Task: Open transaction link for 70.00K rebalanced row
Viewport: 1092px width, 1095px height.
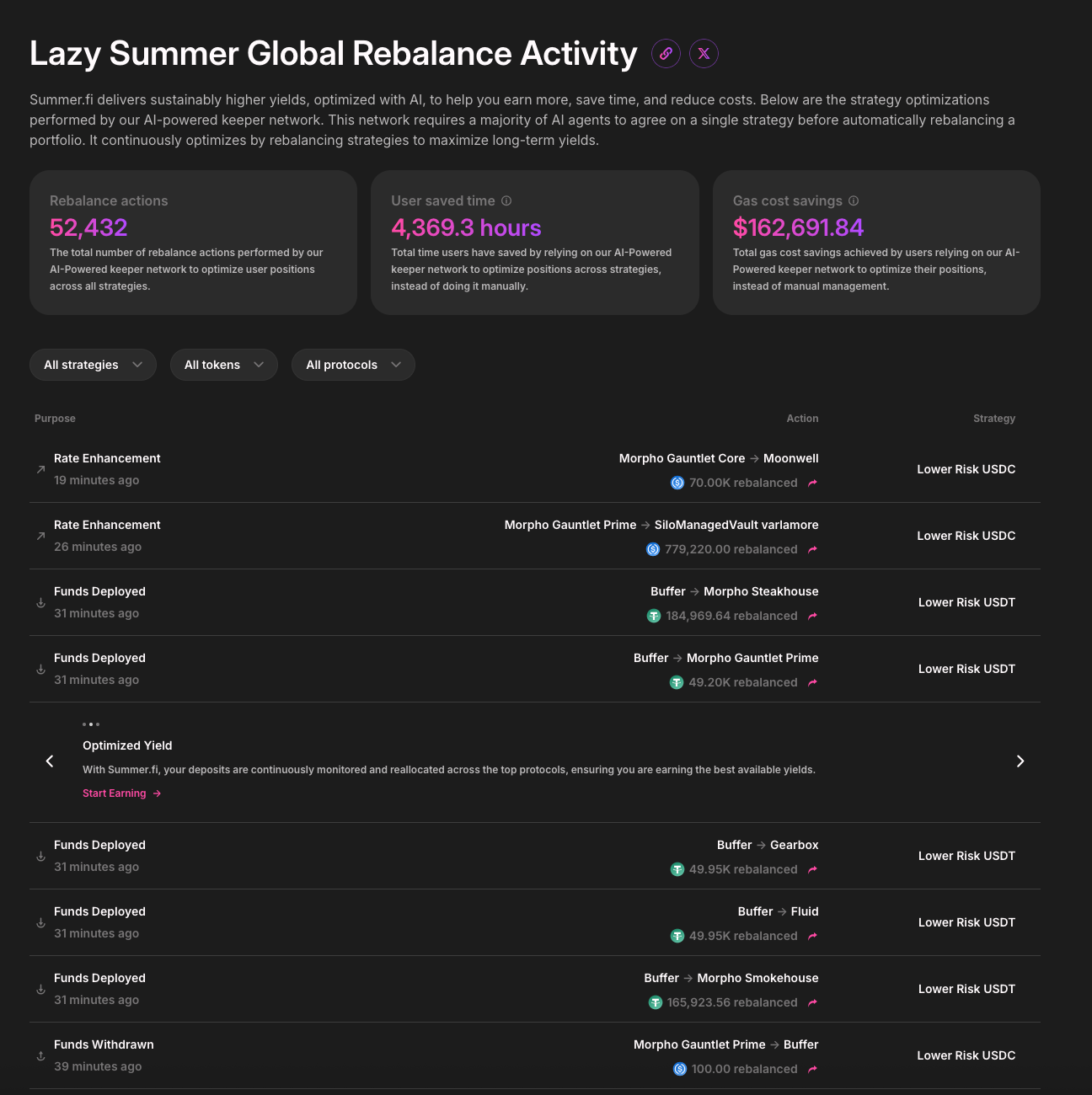Action: click(x=812, y=483)
